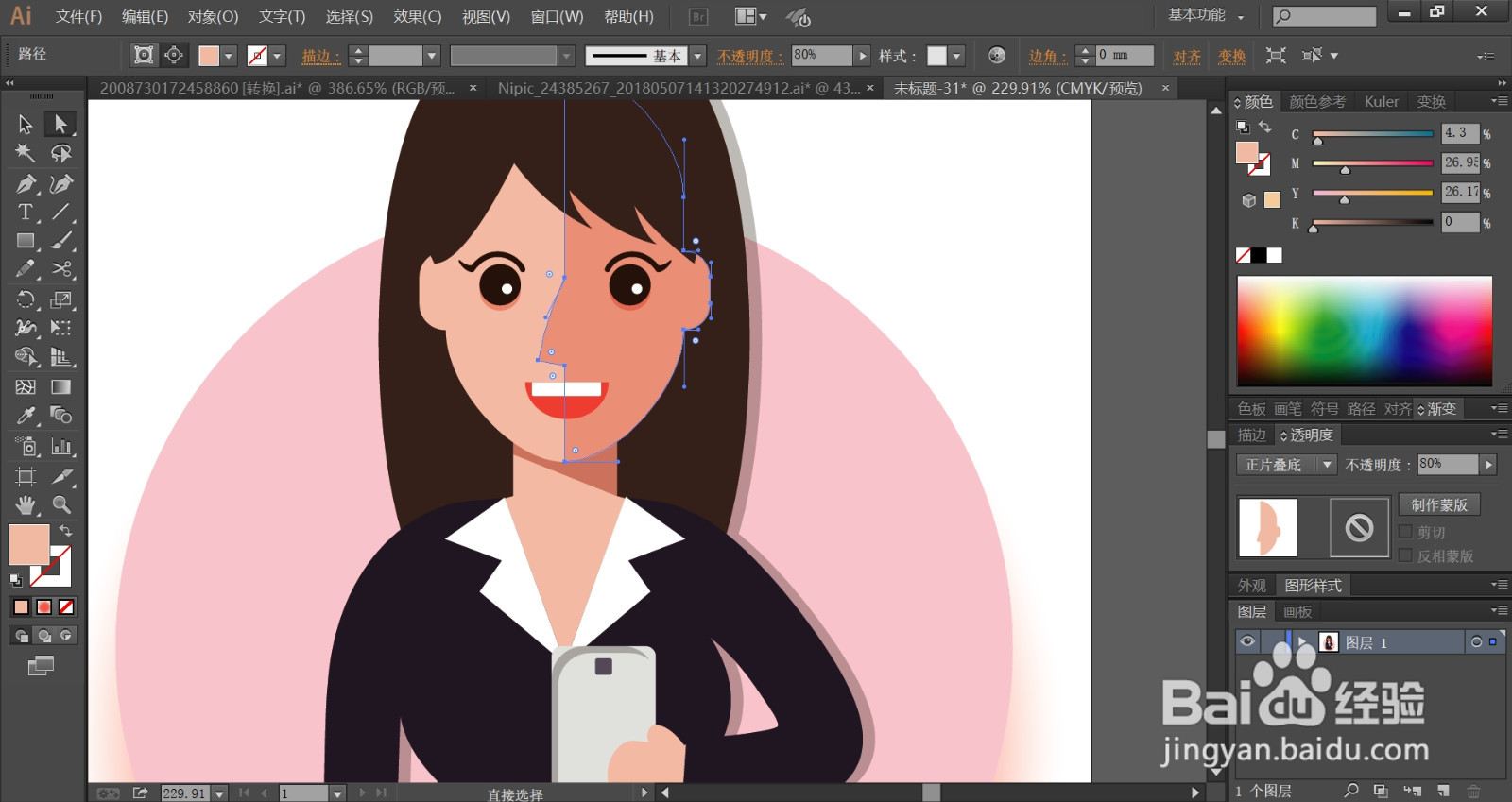Select the Line Segment tool
This screenshot has height=802, width=1512.
[x=61, y=213]
